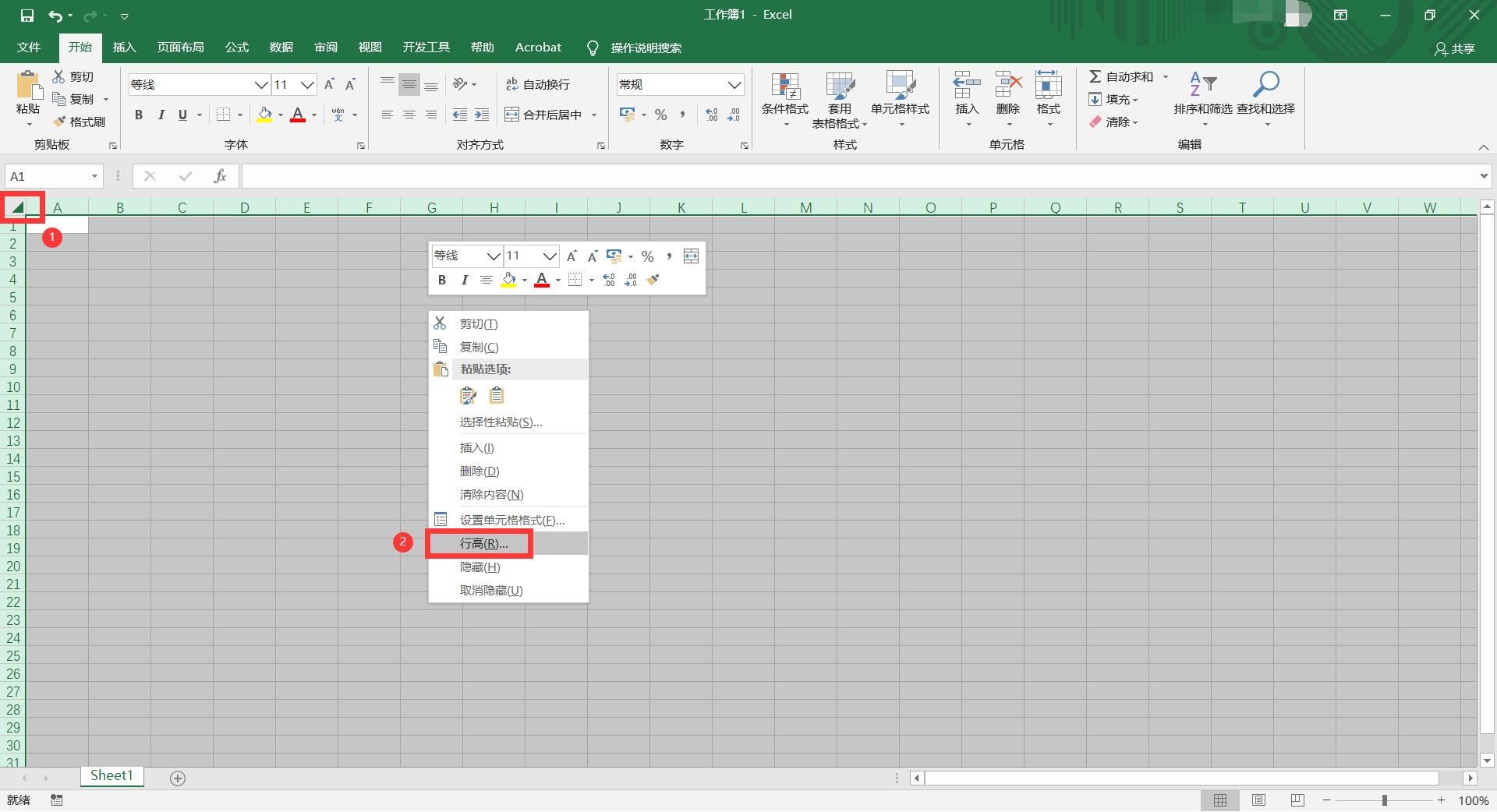Viewport: 1497px width, 812px height.
Task: Open the Format cells icon in ribbon
Action: pos(1048,83)
